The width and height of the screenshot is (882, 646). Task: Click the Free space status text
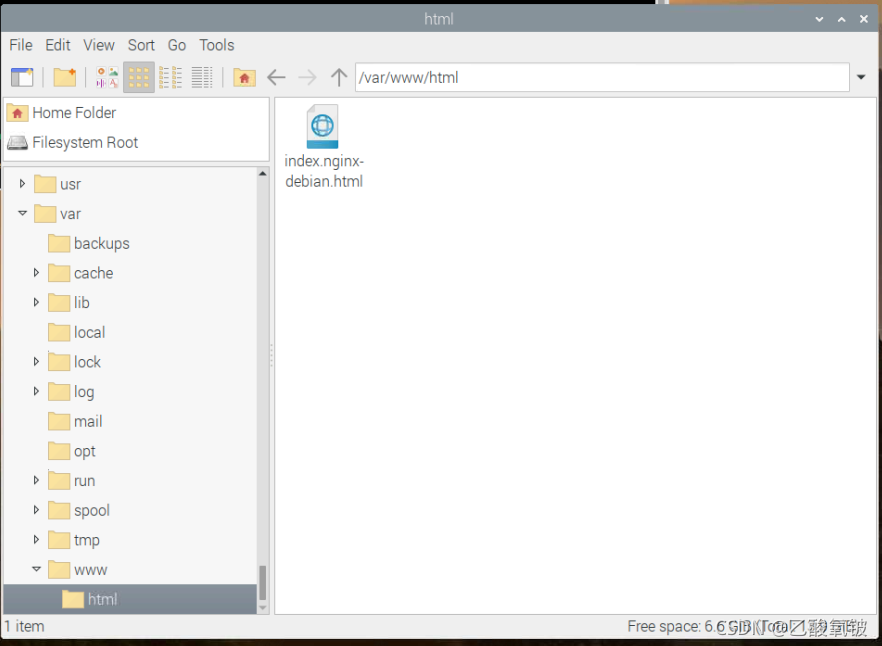[x=747, y=626]
